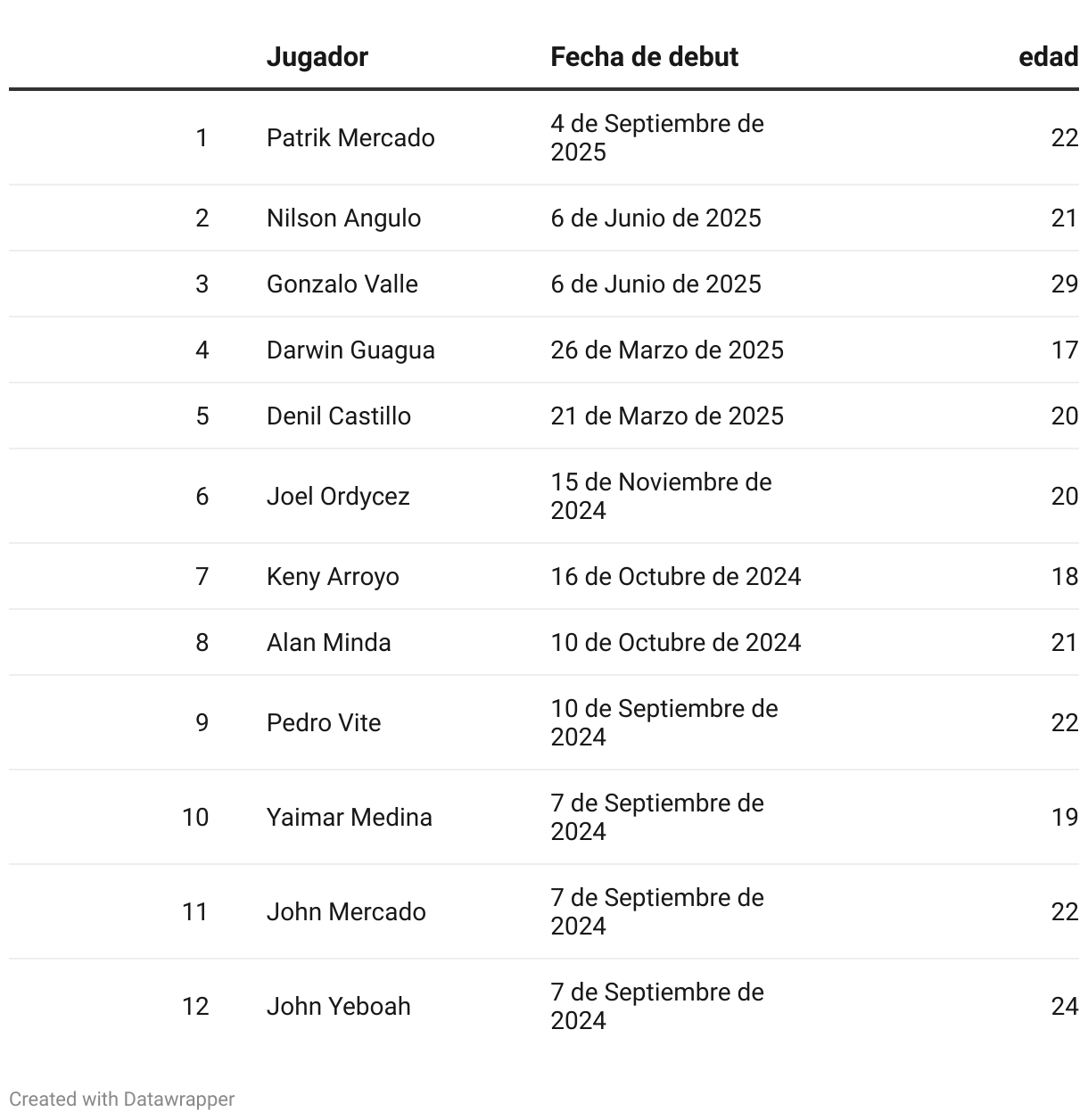This screenshot has width=1088, height=1120.
Task: Click the Alan Minda name cell
Action: [x=329, y=643]
